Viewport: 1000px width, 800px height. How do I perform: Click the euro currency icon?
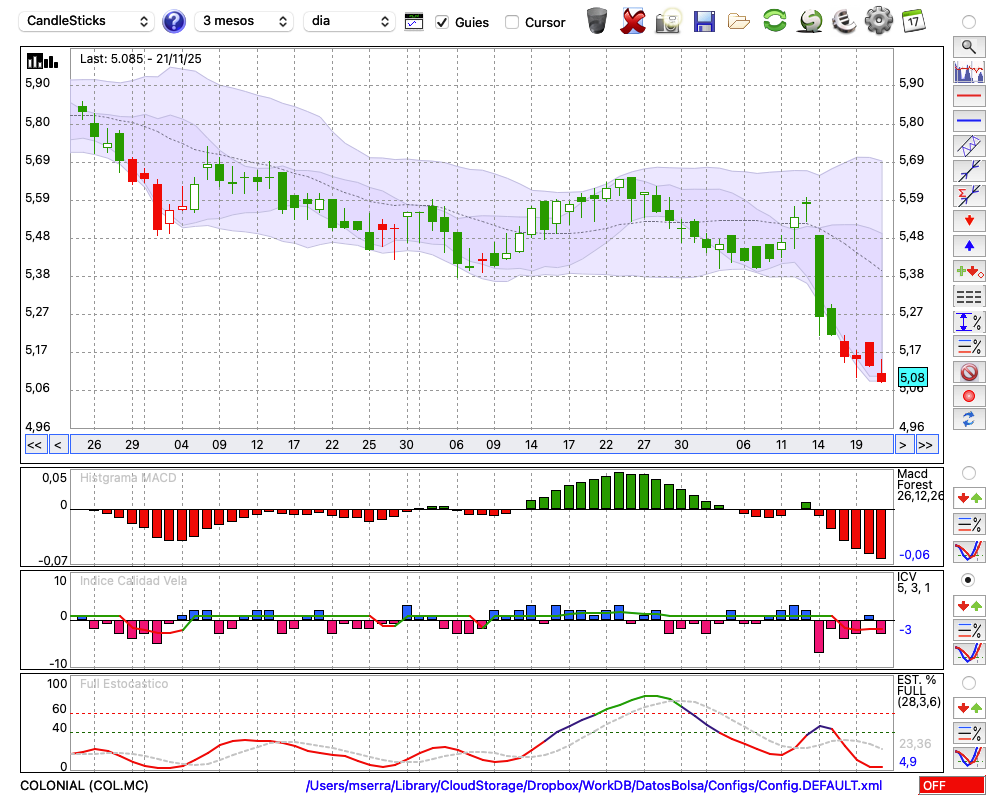(844, 21)
